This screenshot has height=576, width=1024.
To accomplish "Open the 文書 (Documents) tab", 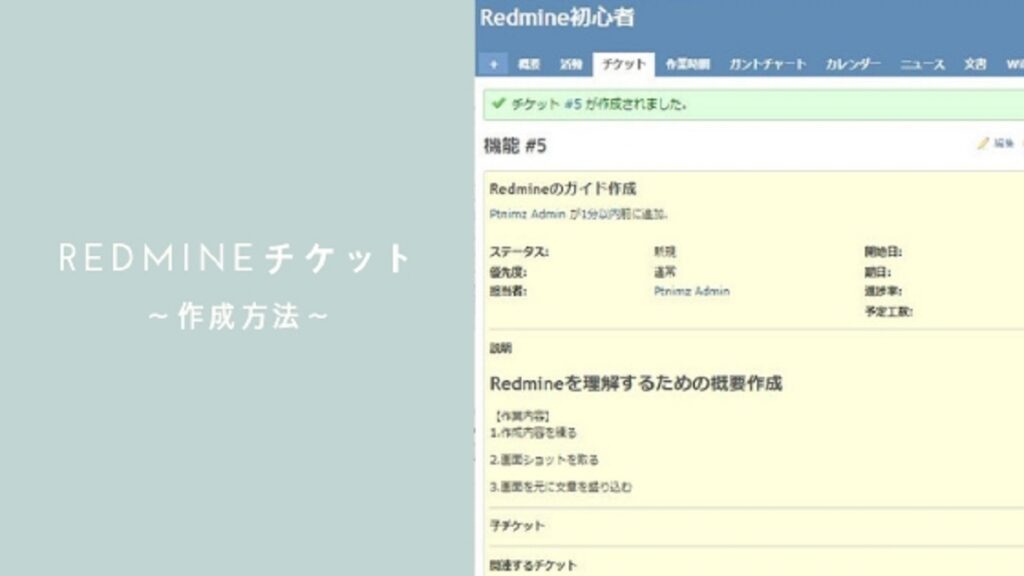I will pos(974,62).
